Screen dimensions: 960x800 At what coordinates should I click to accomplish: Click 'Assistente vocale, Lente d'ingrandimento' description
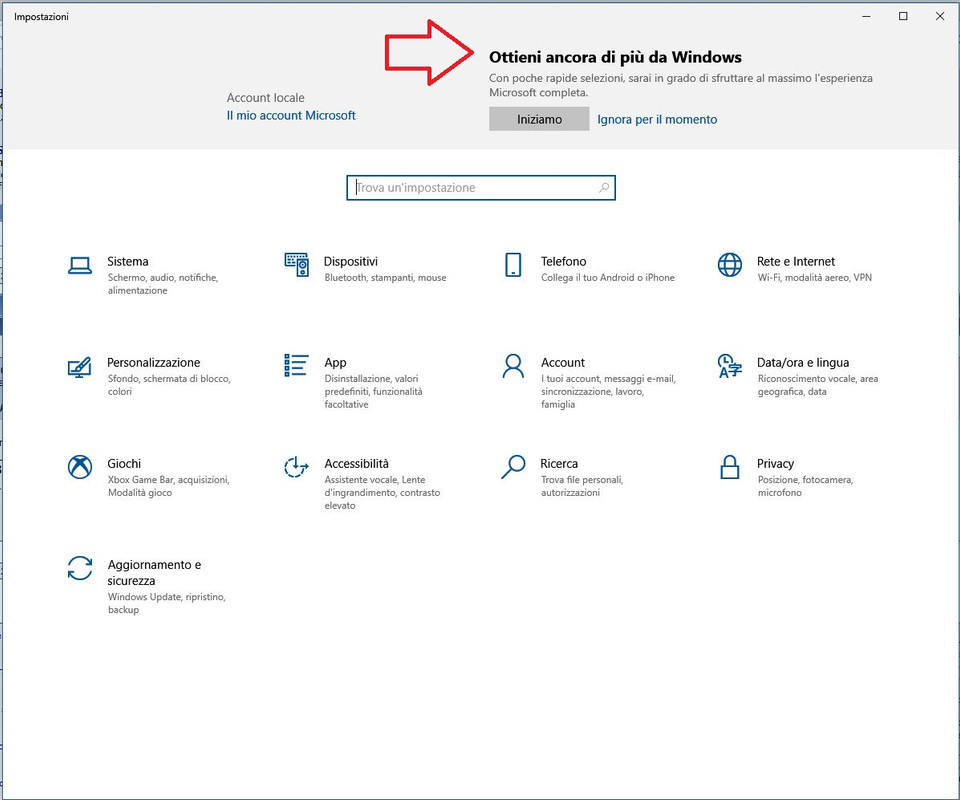pos(382,492)
